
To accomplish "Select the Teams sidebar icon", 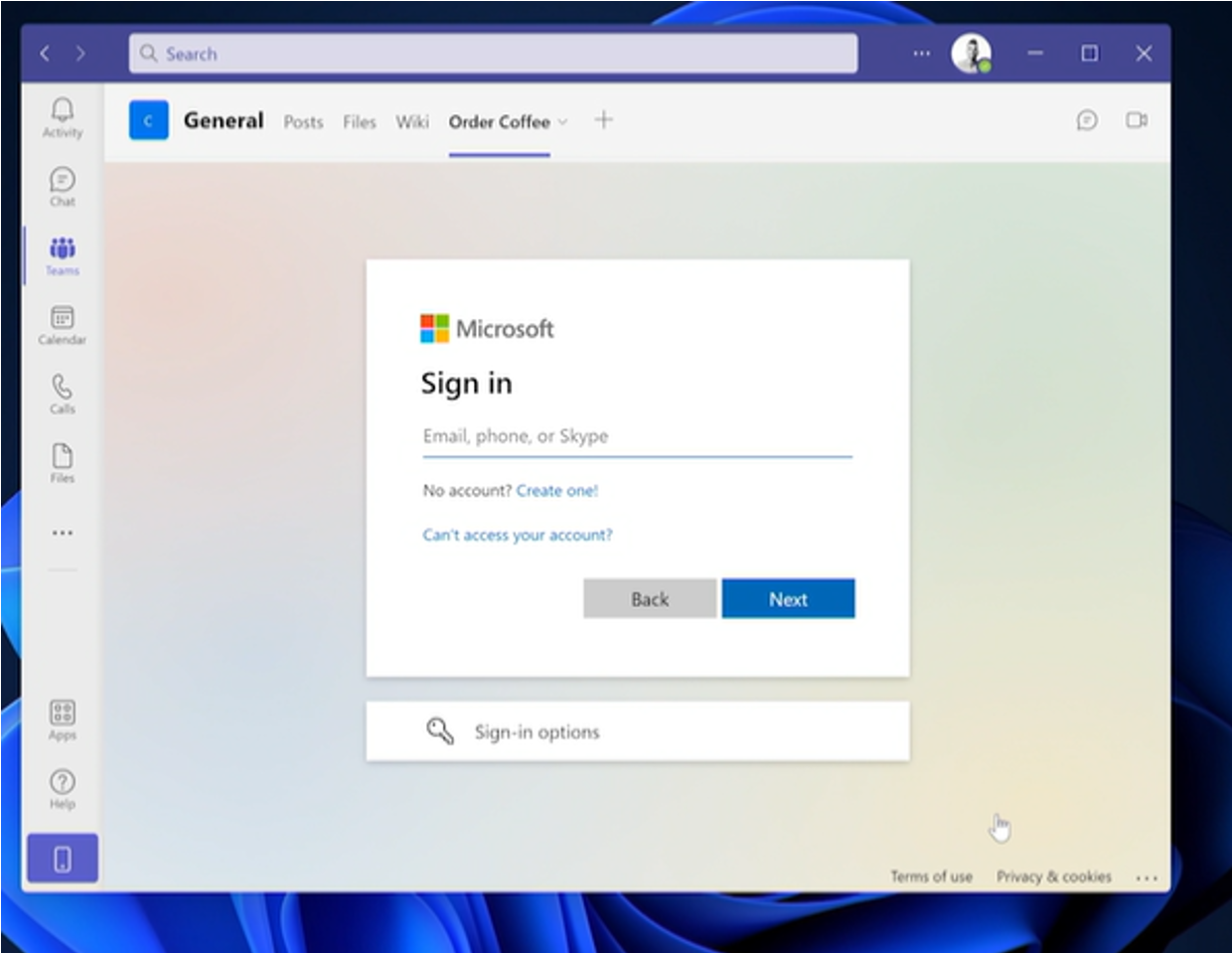I will [62, 255].
